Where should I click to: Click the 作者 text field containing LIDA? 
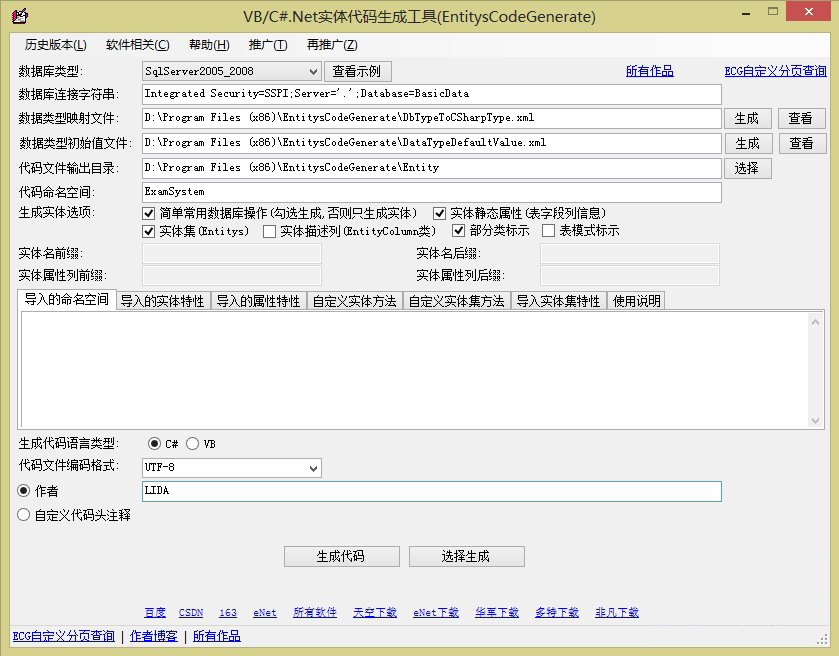[431, 491]
